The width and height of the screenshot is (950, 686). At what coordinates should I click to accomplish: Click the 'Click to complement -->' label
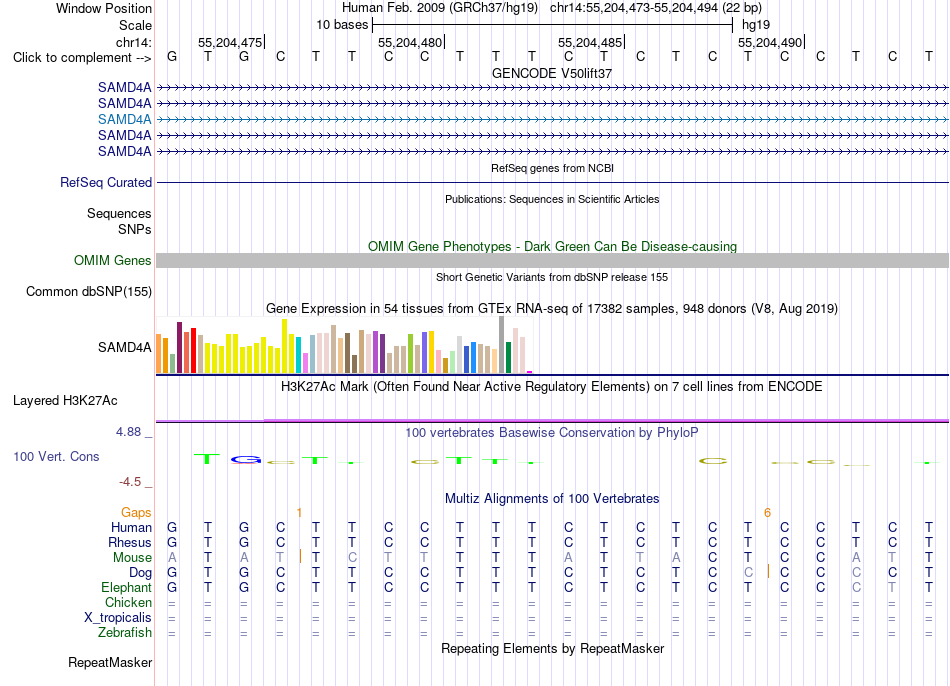coord(82,58)
